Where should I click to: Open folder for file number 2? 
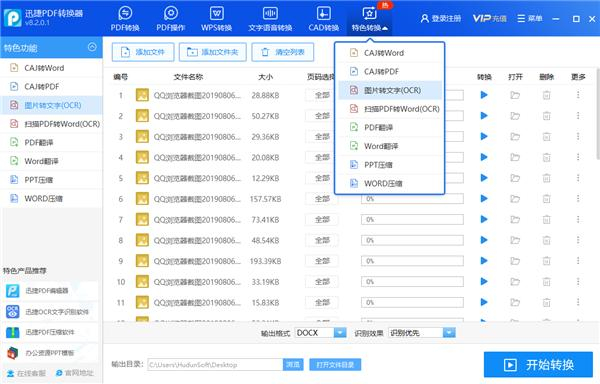[x=515, y=116]
